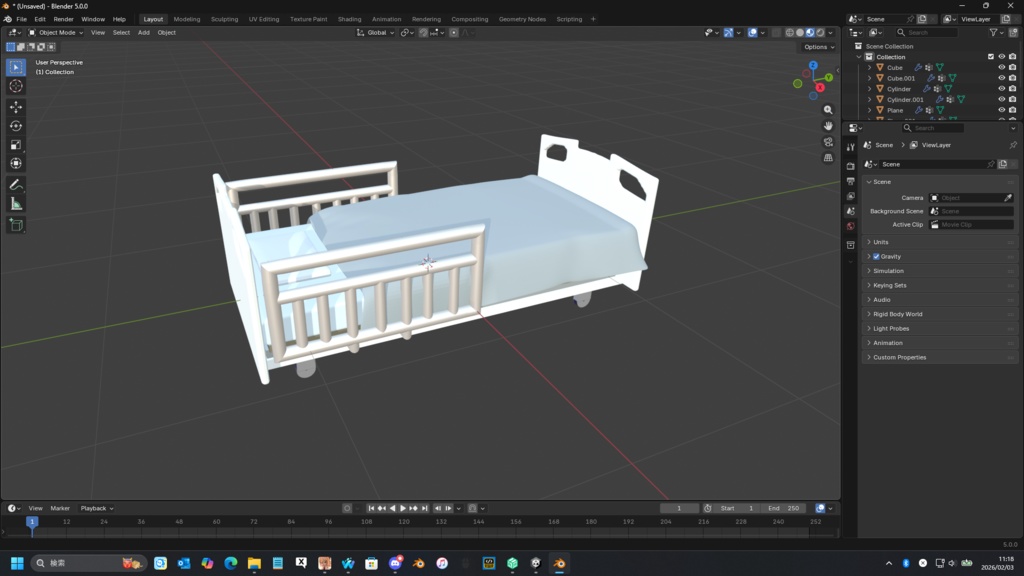This screenshot has width=1024, height=576.
Task: Select the Cursor tool
Action: (x=15, y=86)
